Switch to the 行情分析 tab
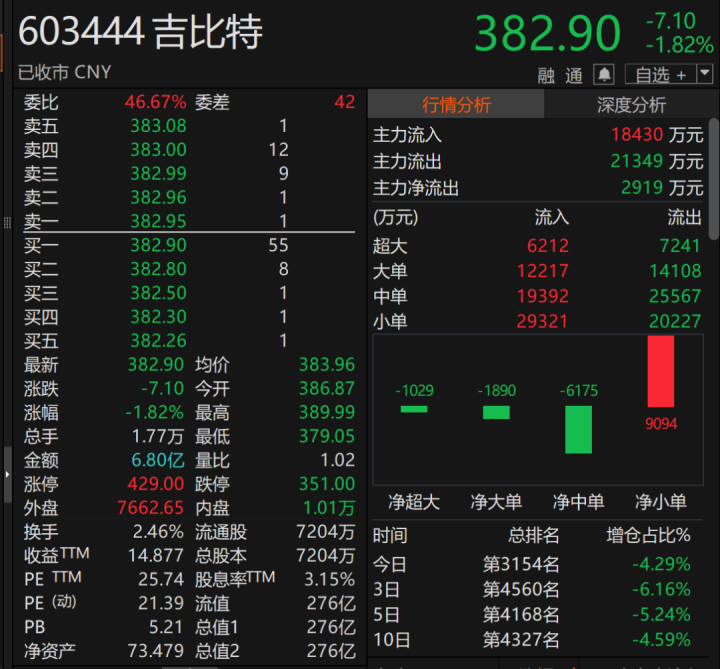The width and height of the screenshot is (720, 669). coord(456,105)
